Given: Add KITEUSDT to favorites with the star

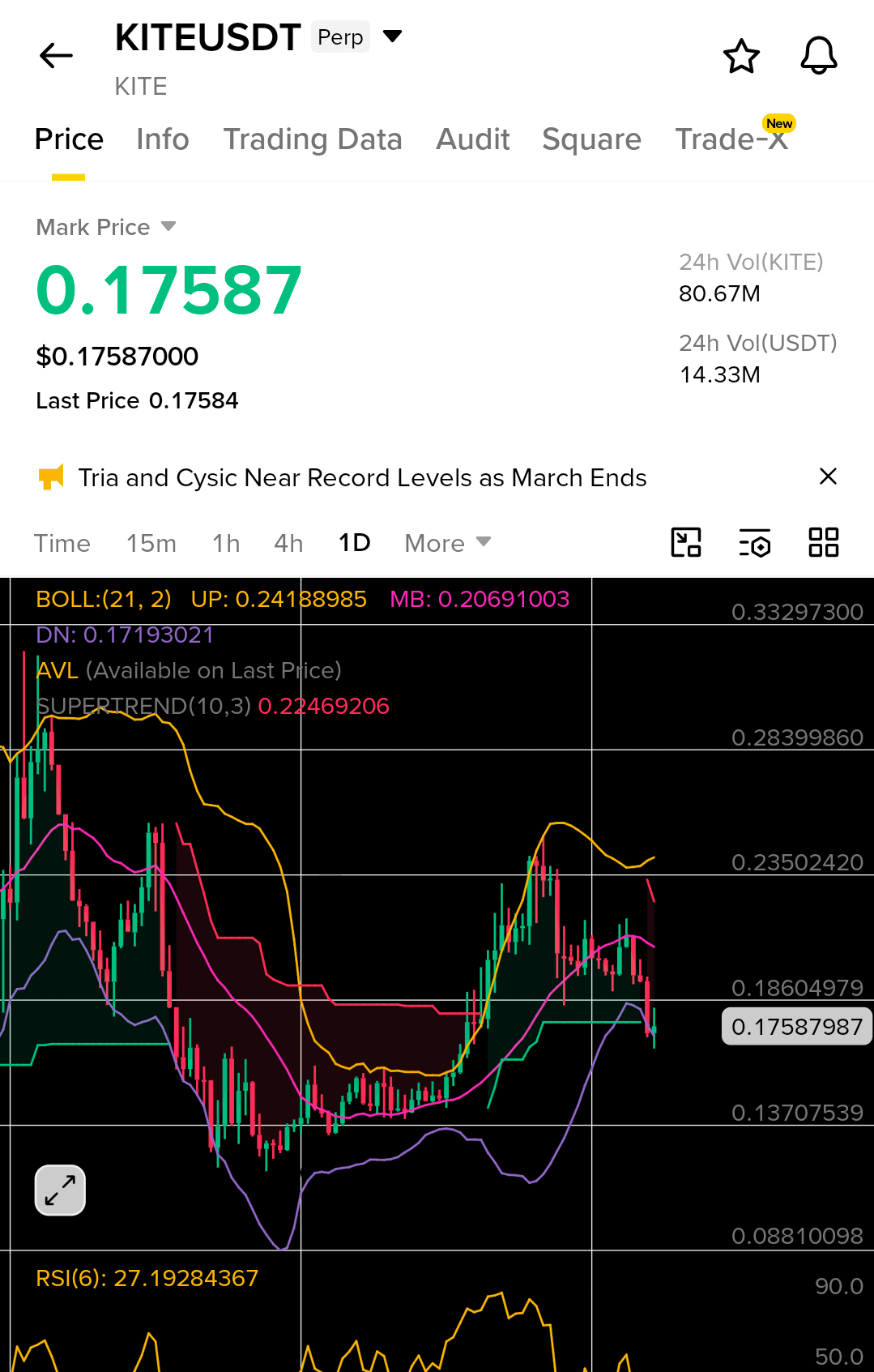Looking at the screenshot, I should point(741,56).
